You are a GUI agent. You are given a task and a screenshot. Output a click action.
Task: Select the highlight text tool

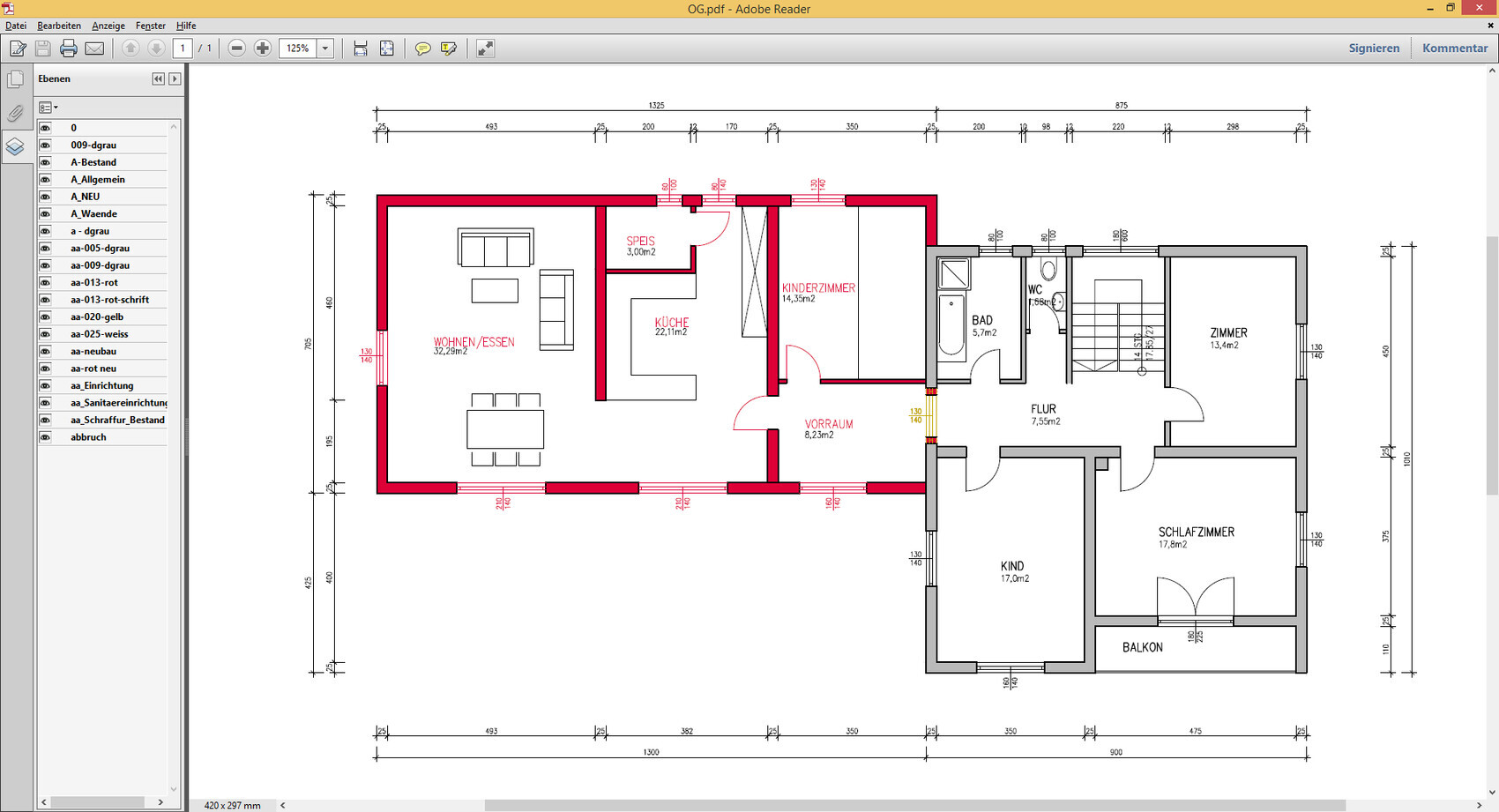pyautogui.click(x=449, y=48)
